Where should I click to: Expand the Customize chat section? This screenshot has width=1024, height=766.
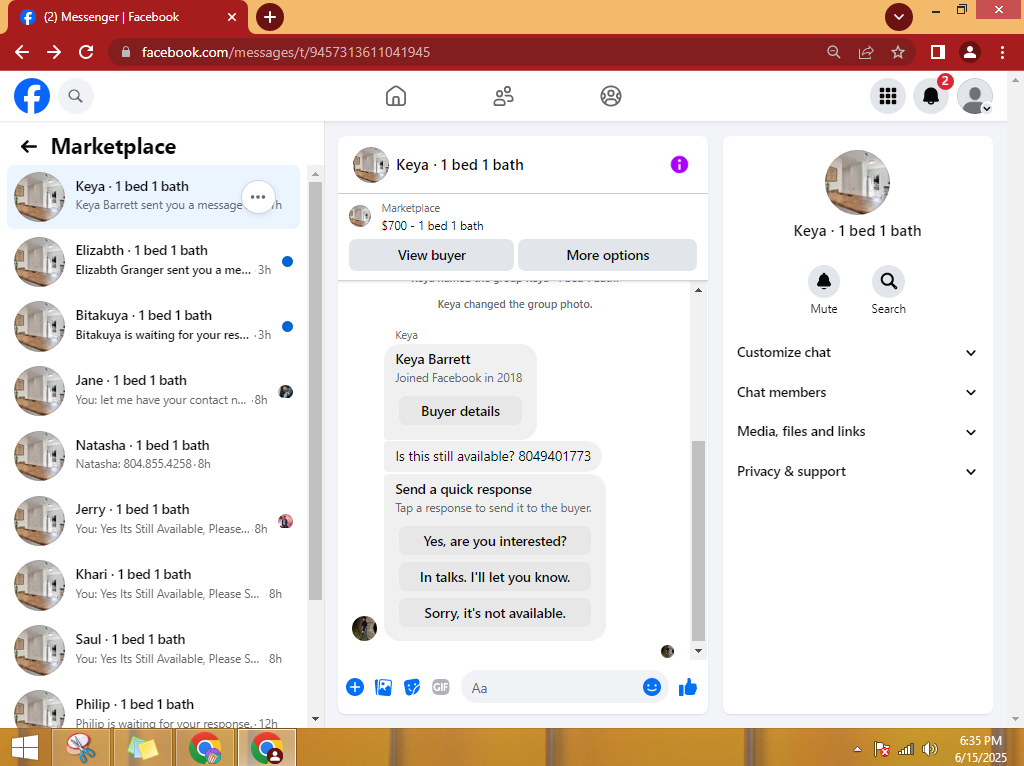pyautogui.click(x=857, y=353)
